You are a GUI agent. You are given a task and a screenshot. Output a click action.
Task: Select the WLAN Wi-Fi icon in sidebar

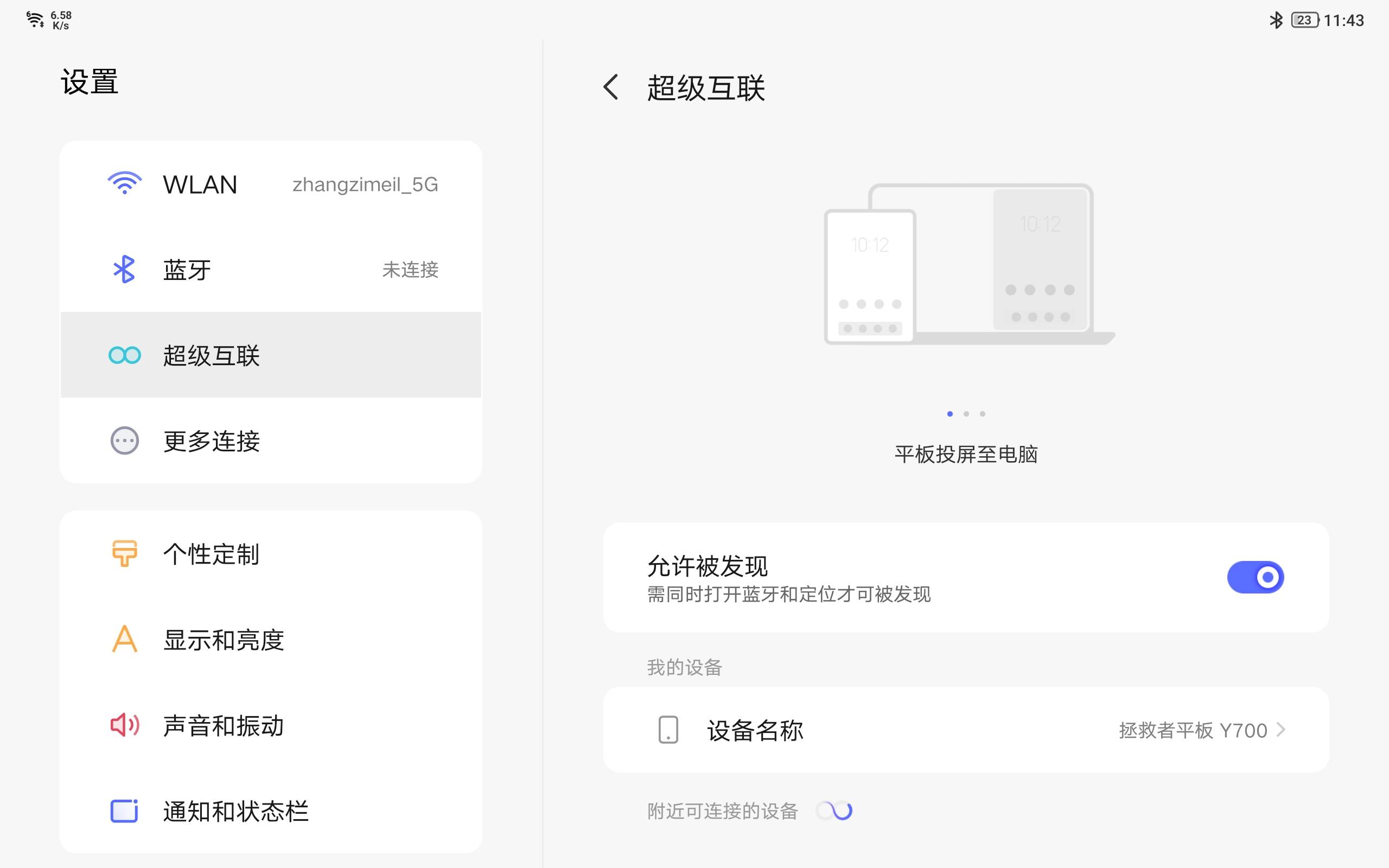coord(124,184)
